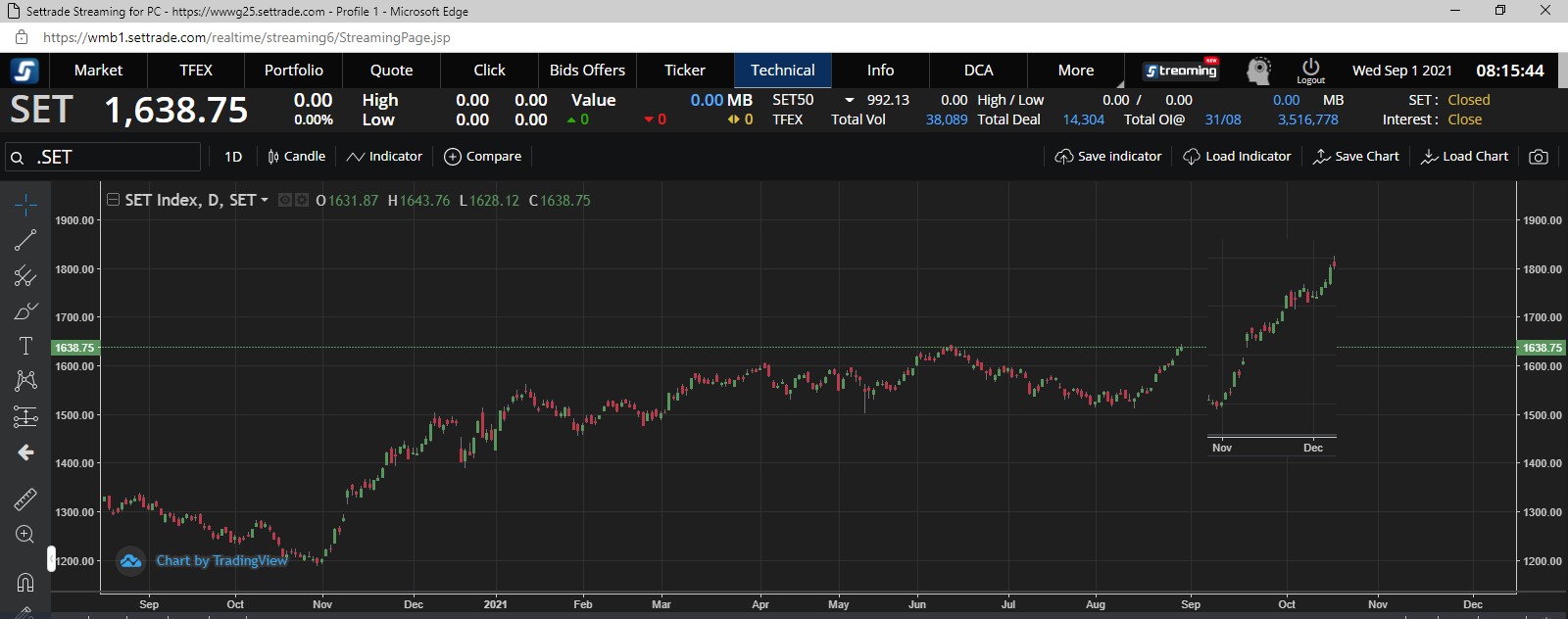Screen dimensions: 1568x619
Task: Toggle SET Index series visibility eye icon
Action: (285, 200)
